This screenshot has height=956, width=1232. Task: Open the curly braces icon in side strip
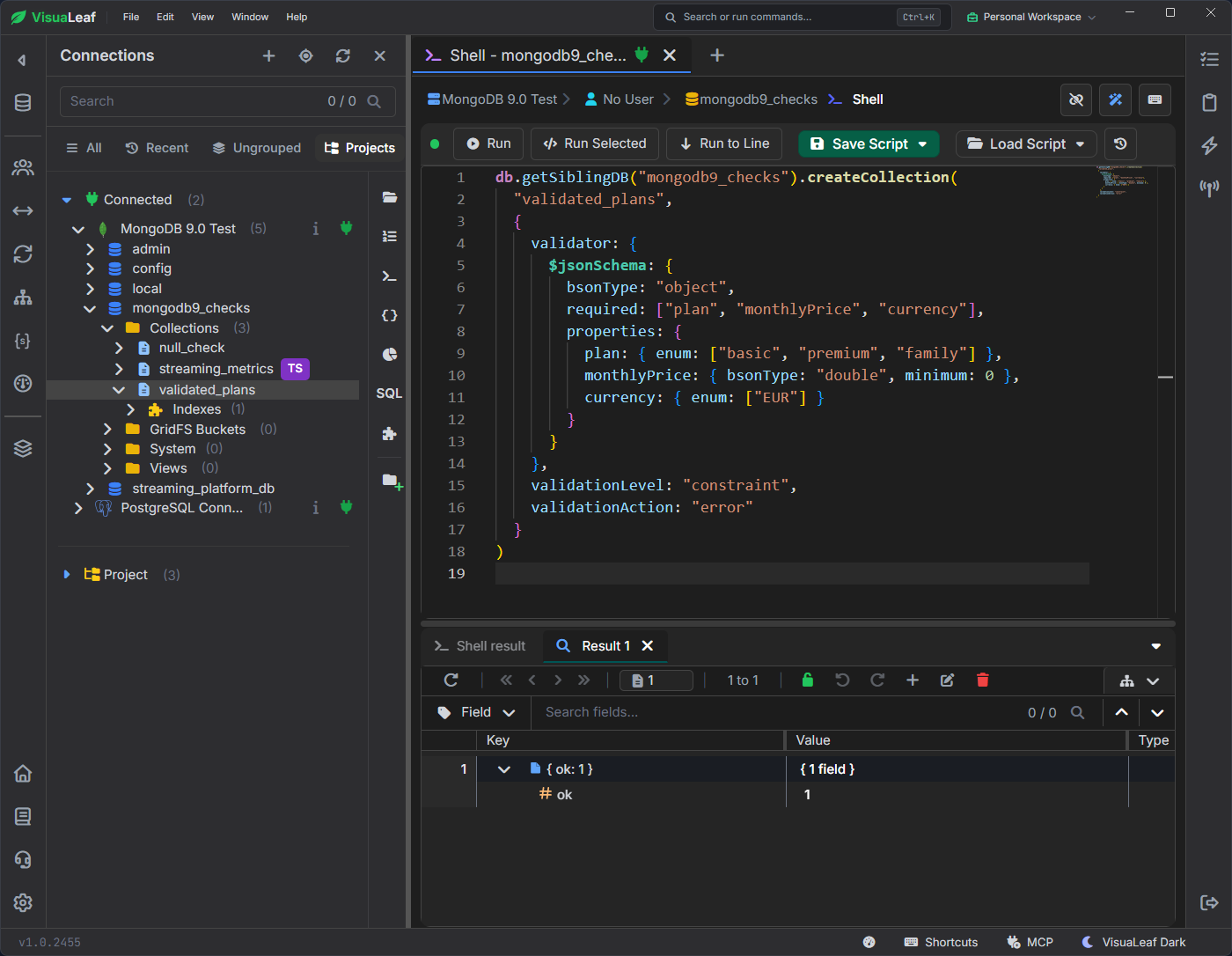[x=389, y=315]
